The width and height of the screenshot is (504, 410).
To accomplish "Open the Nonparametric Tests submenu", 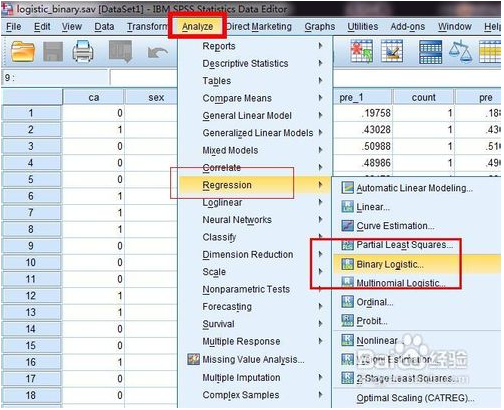I will [x=255, y=289].
